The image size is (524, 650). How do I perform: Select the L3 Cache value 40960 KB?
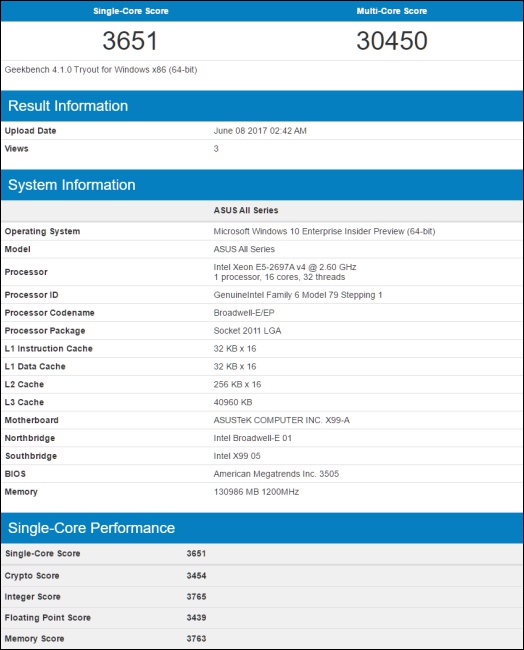pyautogui.click(x=233, y=402)
